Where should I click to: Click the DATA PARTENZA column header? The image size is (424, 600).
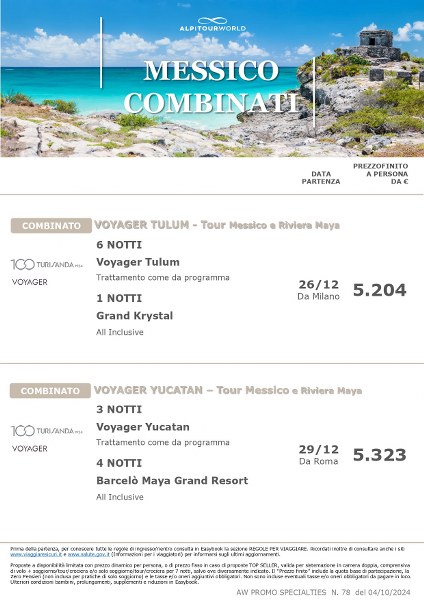pos(321,178)
